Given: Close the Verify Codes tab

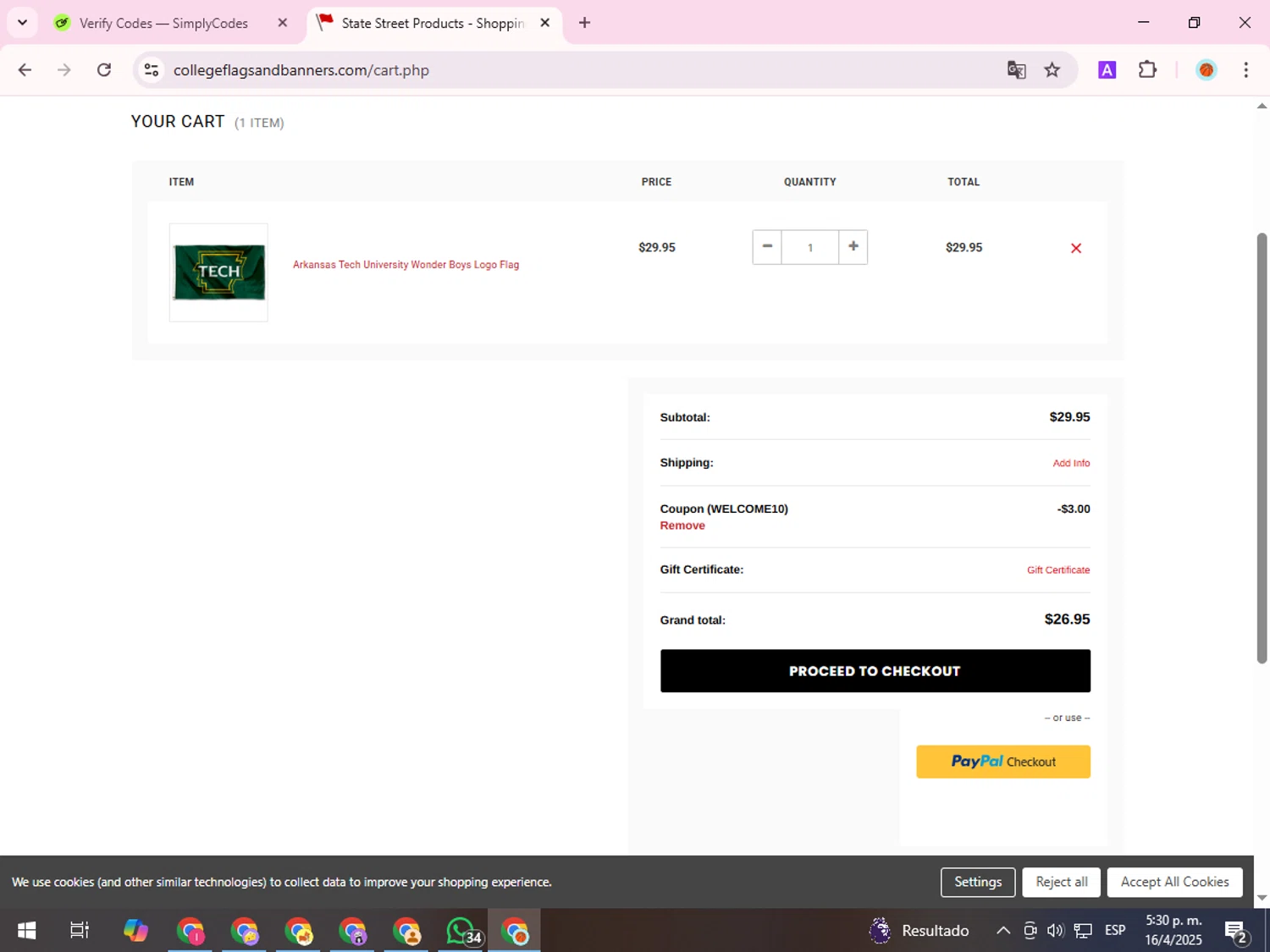Looking at the screenshot, I should 283,23.
